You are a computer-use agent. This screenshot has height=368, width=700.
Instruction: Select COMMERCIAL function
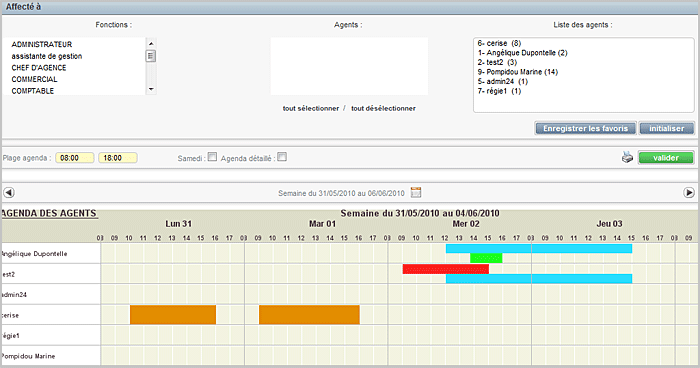pyautogui.click(x=34, y=79)
